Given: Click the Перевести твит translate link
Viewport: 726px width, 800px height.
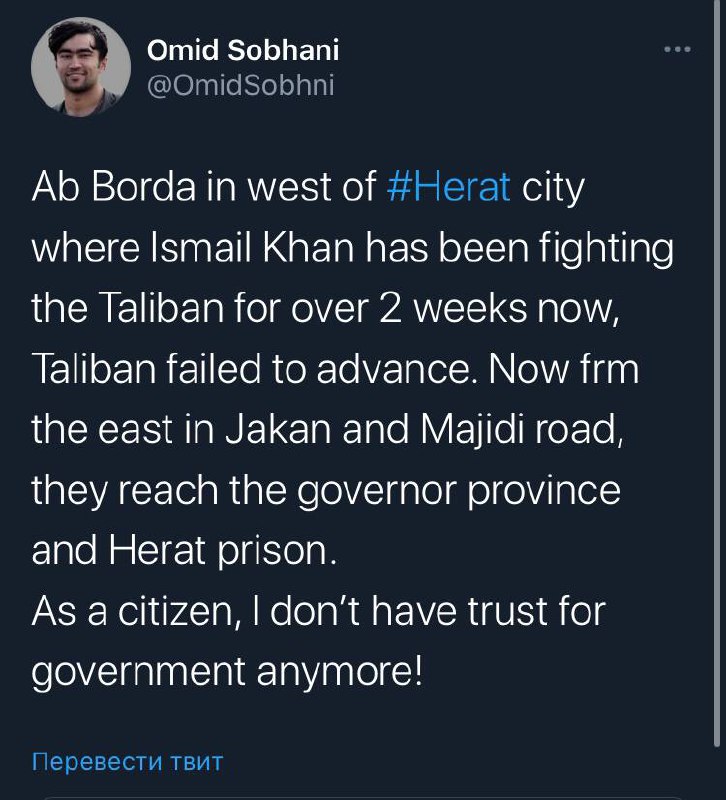Looking at the screenshot, I should [x=128, y=761].
